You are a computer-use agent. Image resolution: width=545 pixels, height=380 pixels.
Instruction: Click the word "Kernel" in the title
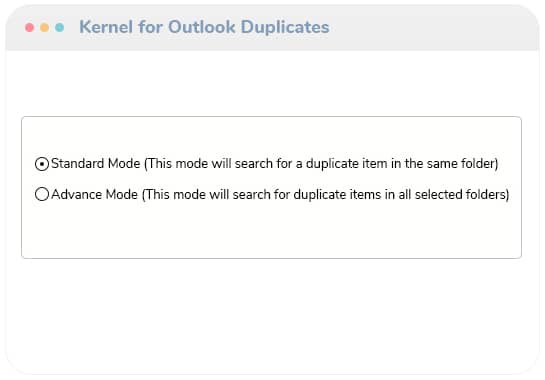[106, 27]
